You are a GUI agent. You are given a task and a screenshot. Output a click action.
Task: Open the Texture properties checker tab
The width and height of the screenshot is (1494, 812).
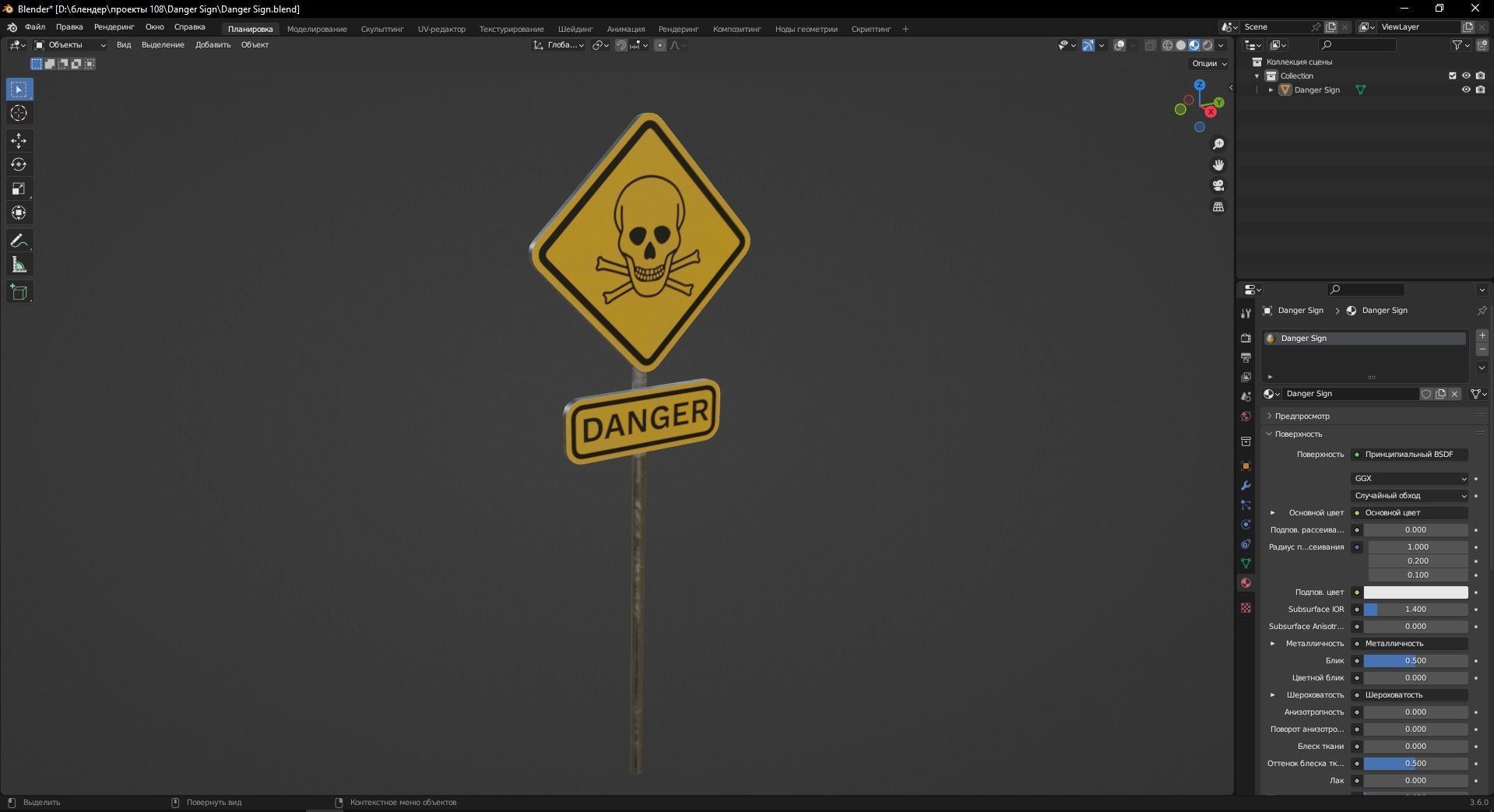pyautogui.click(x=1246, y=607)
